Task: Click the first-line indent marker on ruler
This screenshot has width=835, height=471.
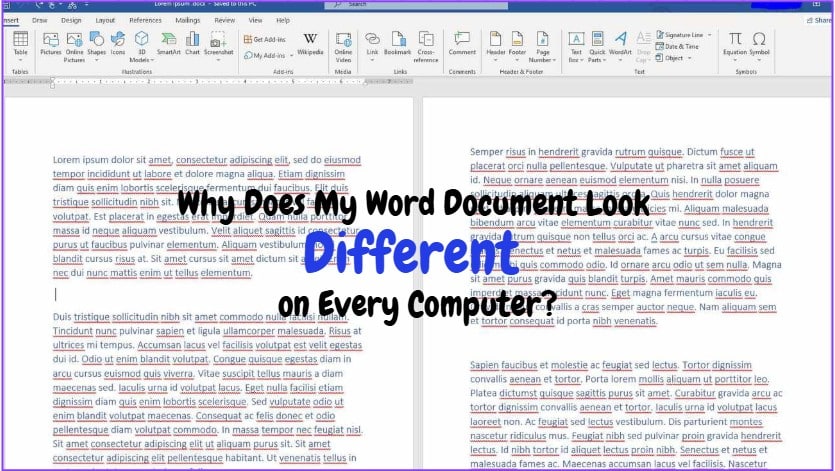Action: [x=52, y=79]
